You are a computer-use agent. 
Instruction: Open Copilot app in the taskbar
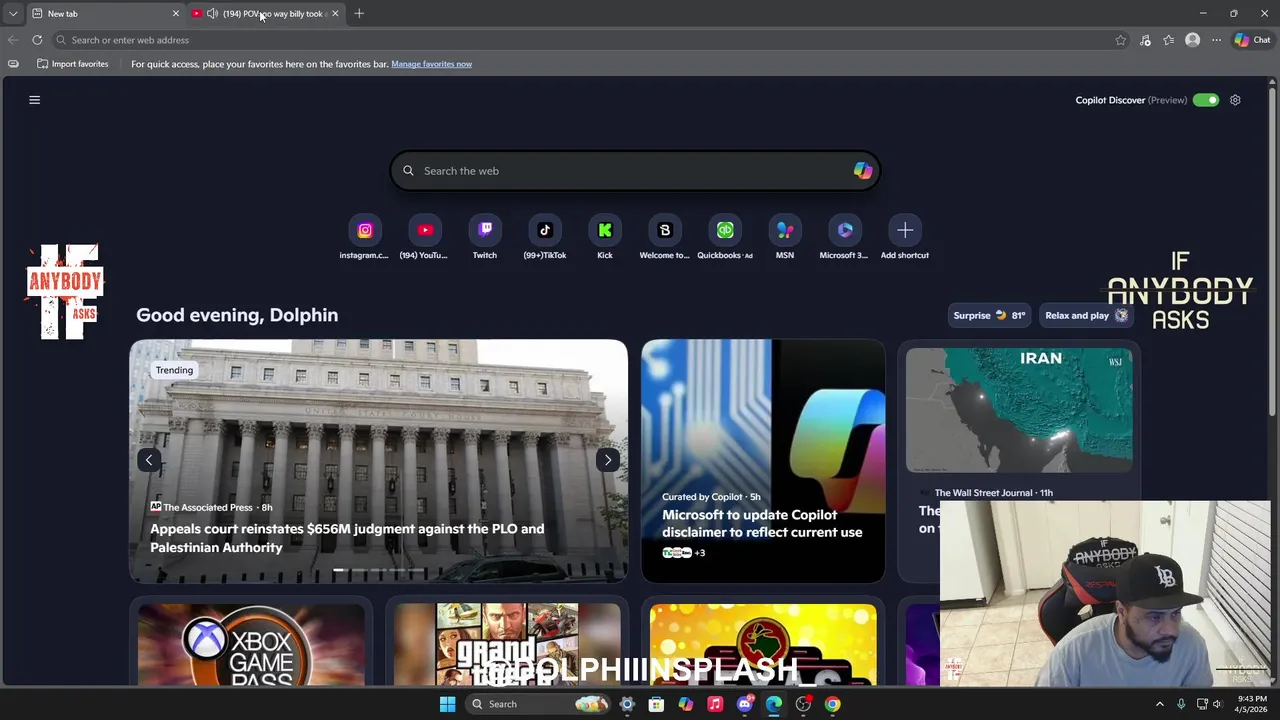pyautogui.click(x=686, y=704)
